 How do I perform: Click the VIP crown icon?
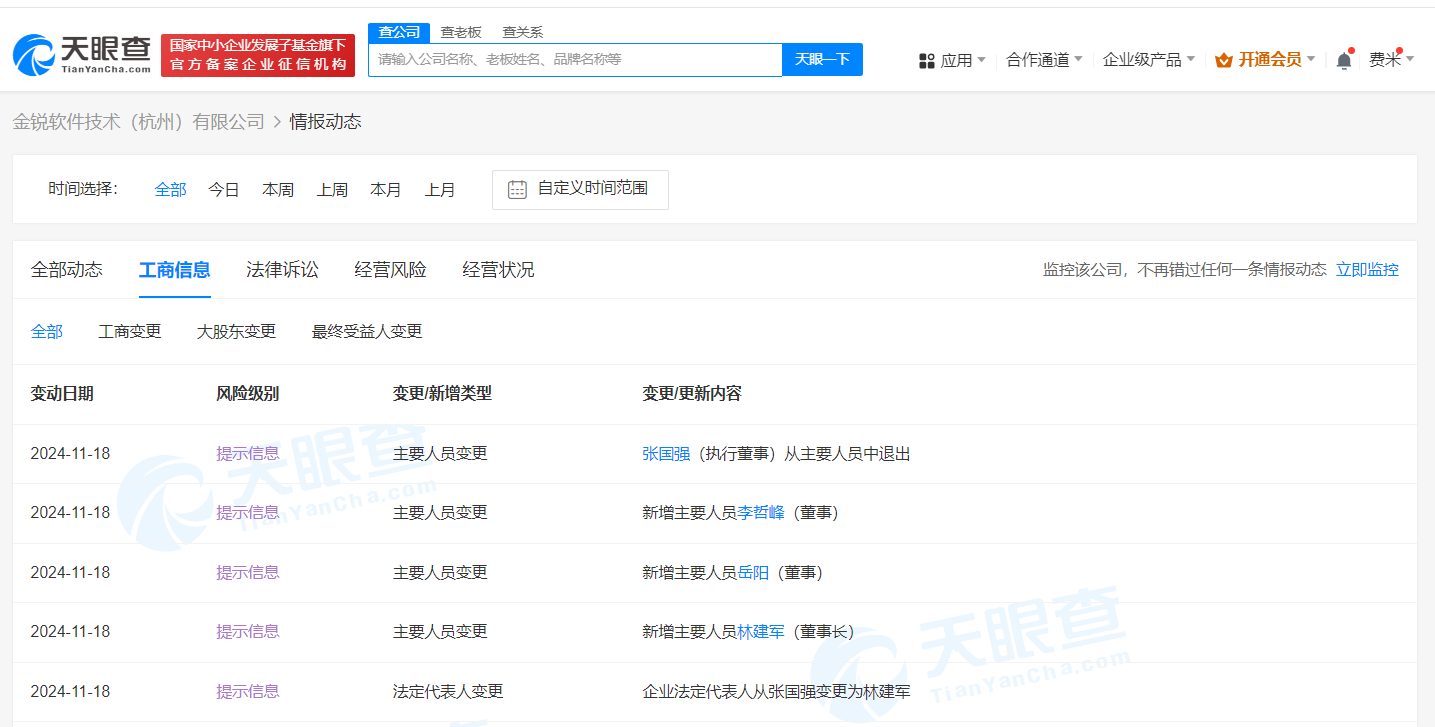pos(1224,60)
